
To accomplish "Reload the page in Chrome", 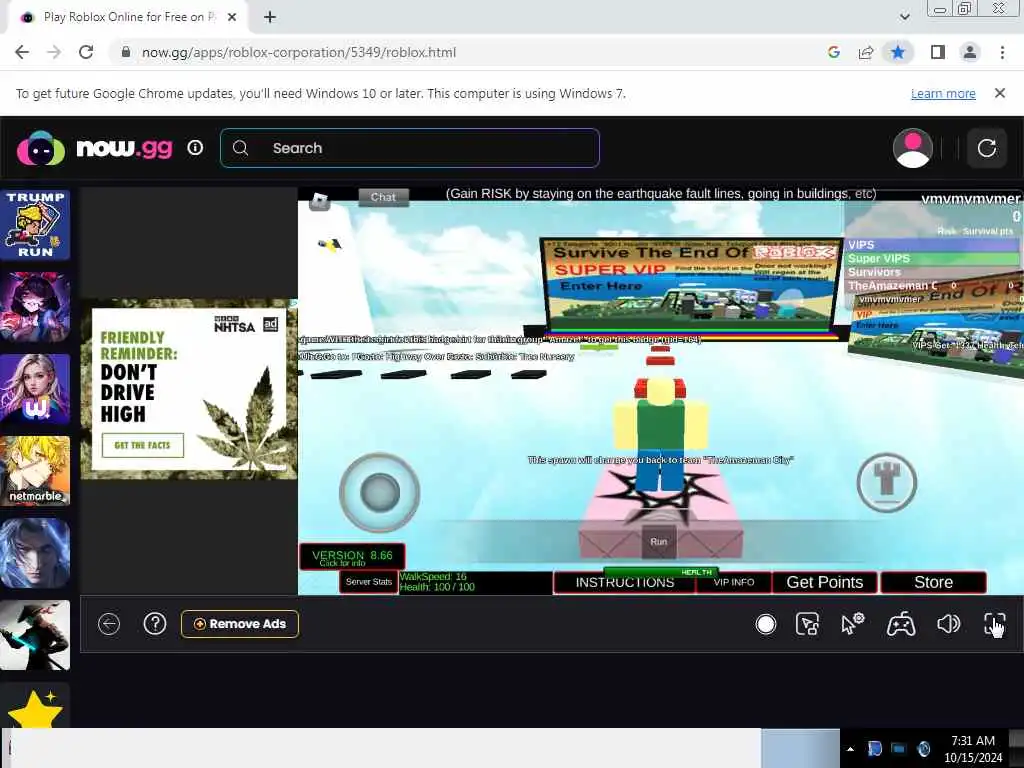I will click(x=86, y=52).
